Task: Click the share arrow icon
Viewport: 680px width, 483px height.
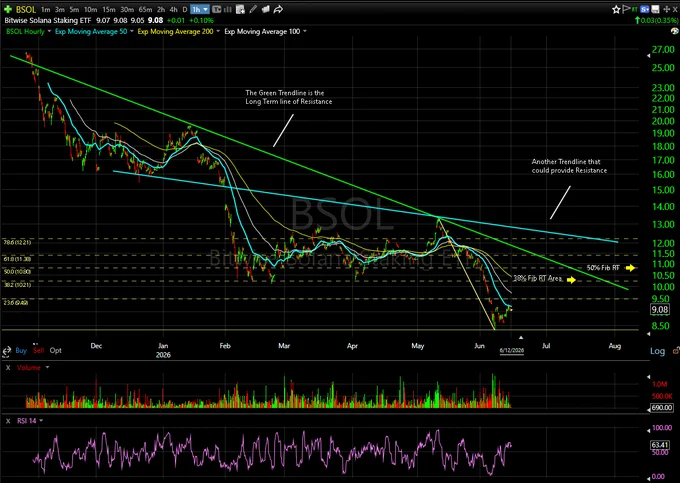Action: 278,9
